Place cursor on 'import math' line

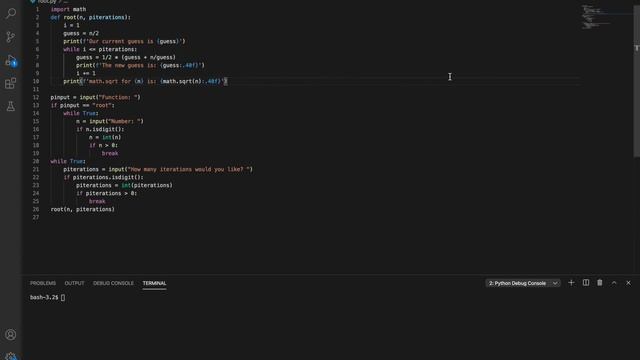(x=68, y=9)
